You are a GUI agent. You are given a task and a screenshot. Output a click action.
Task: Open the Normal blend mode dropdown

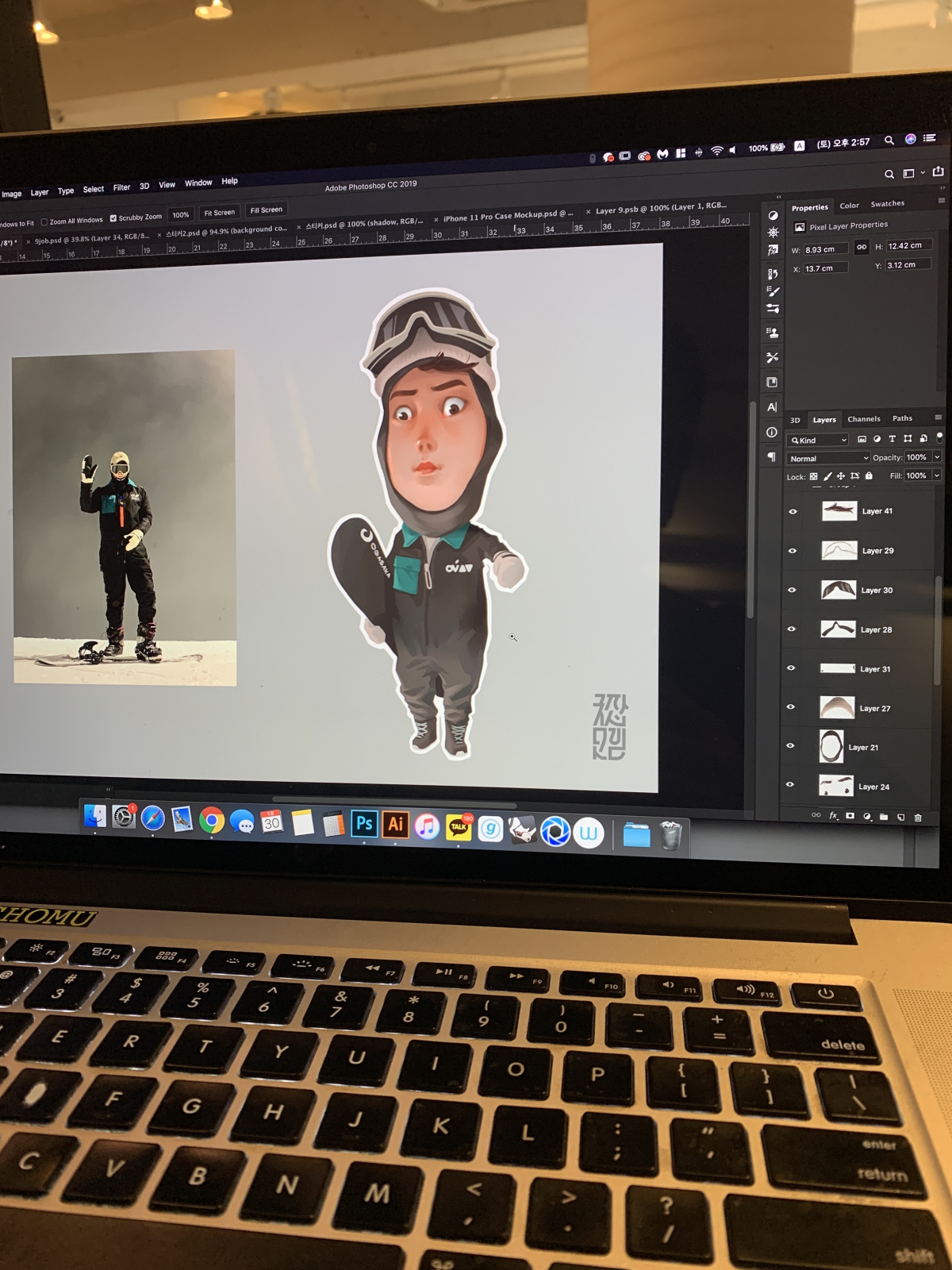tap(828, 458)
